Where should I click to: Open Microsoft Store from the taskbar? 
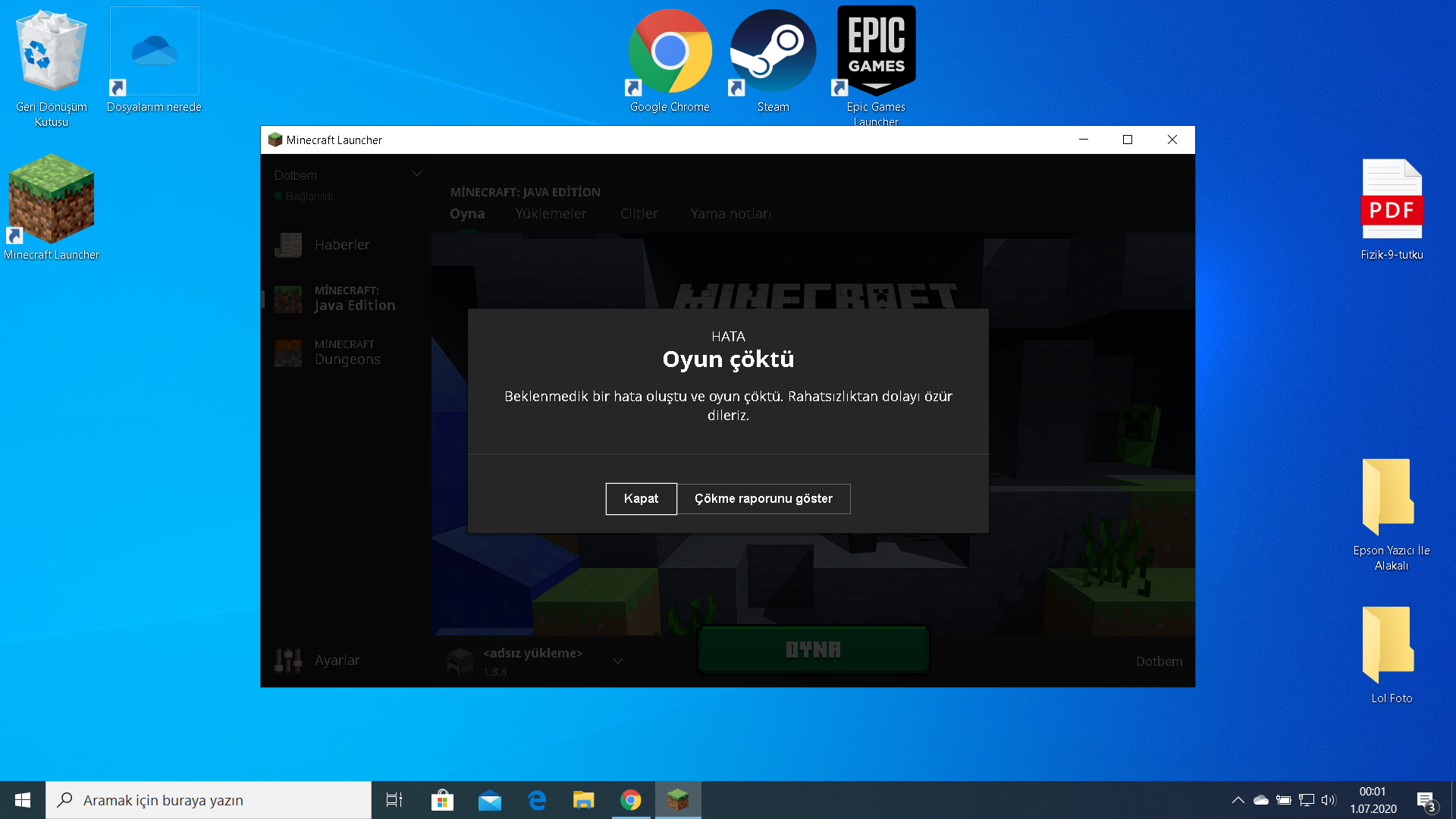point(442,800)
